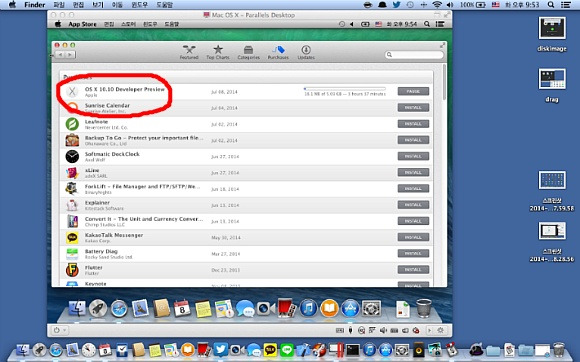Install KakaoTalk Messenger
The height and width of the screenshot is (362, 580).
pyautogui.click(x=413, y=237)
